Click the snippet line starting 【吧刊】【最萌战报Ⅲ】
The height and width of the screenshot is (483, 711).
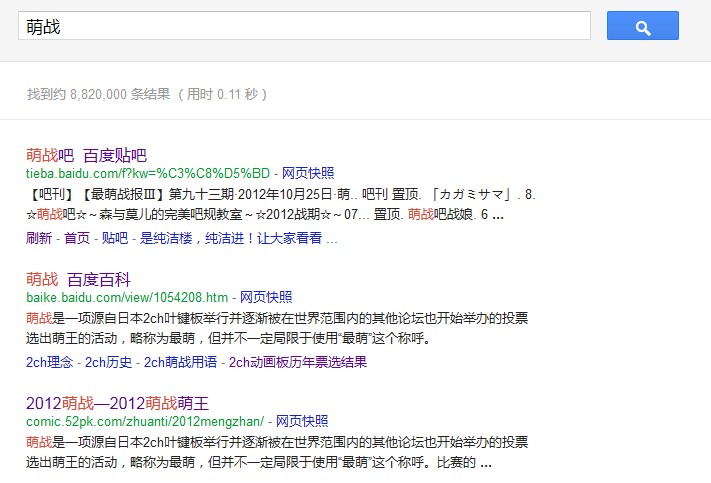click(x=281, y=195)
